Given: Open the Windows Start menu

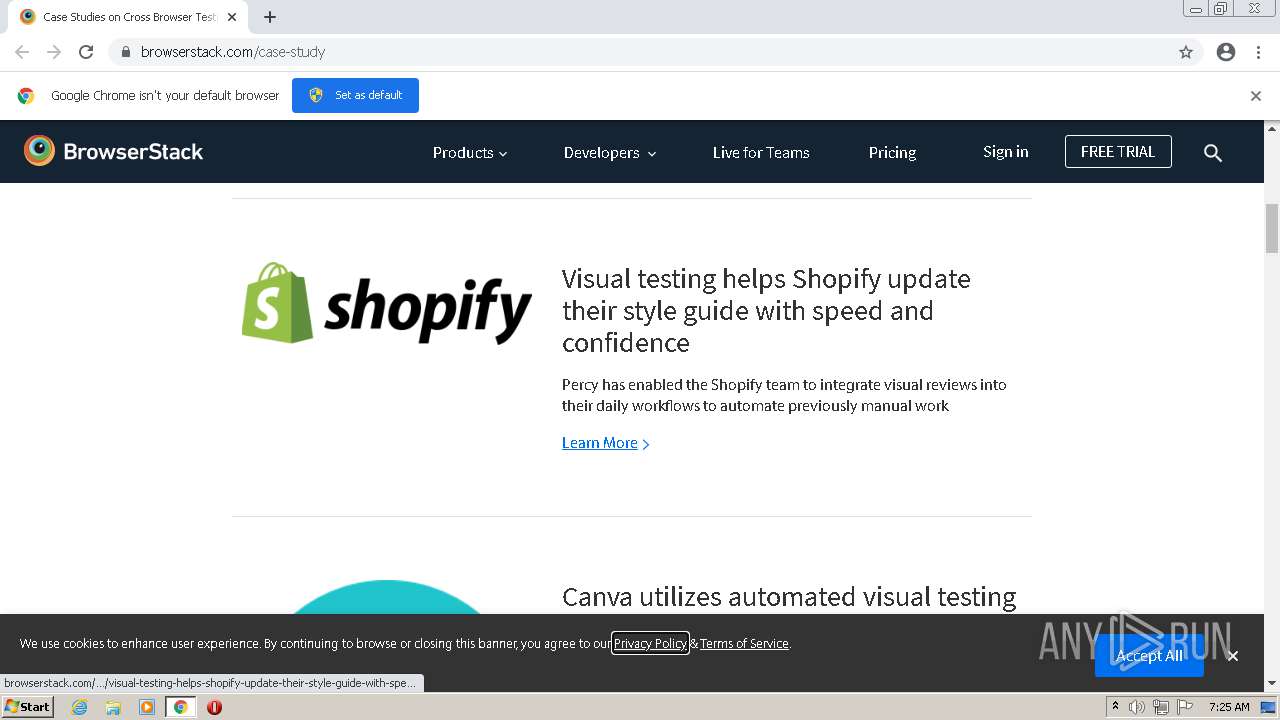Looking at the screenshot, I should tap(27, 706).
